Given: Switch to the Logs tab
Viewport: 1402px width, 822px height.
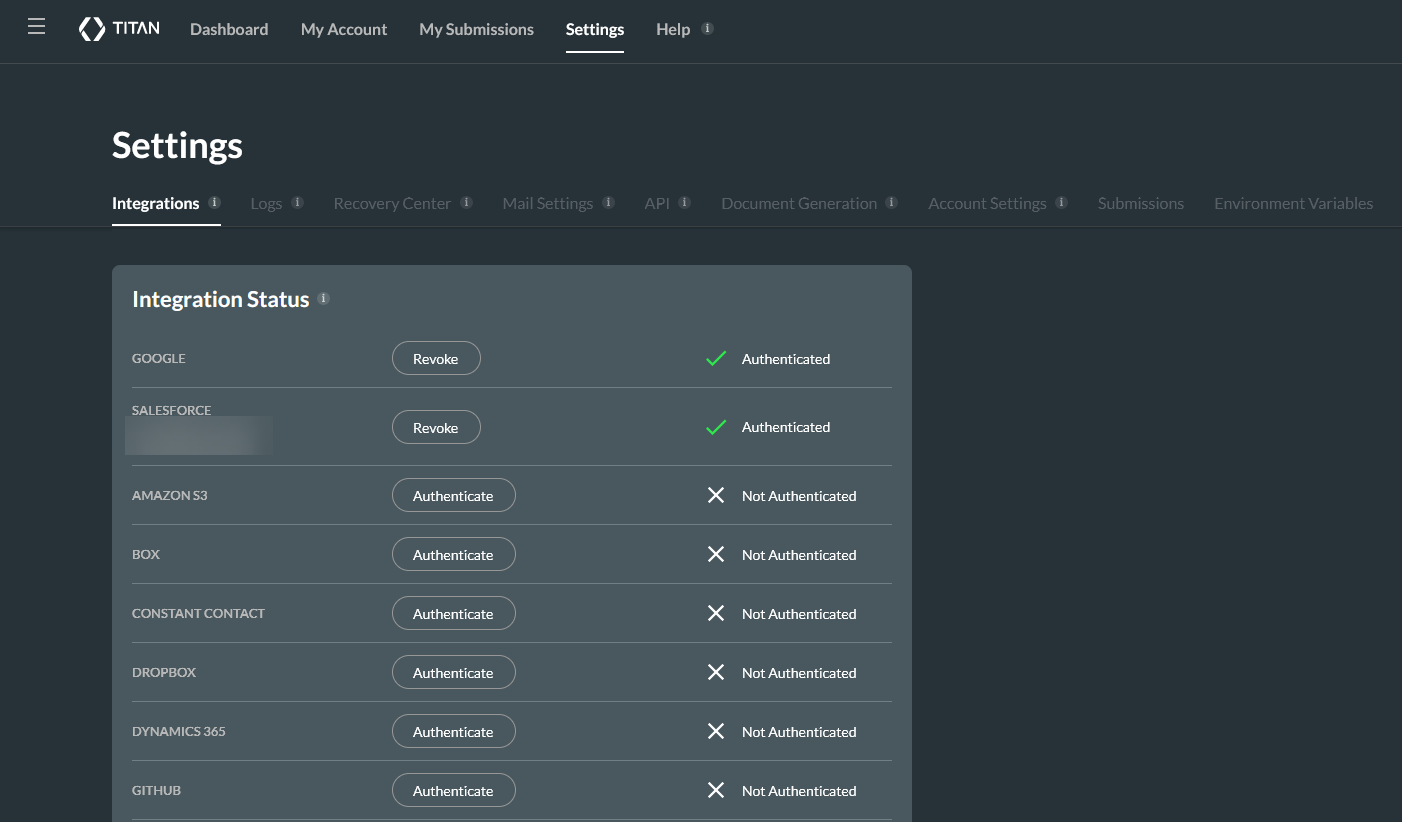Looking at the screenshot, I should [266, 203].
